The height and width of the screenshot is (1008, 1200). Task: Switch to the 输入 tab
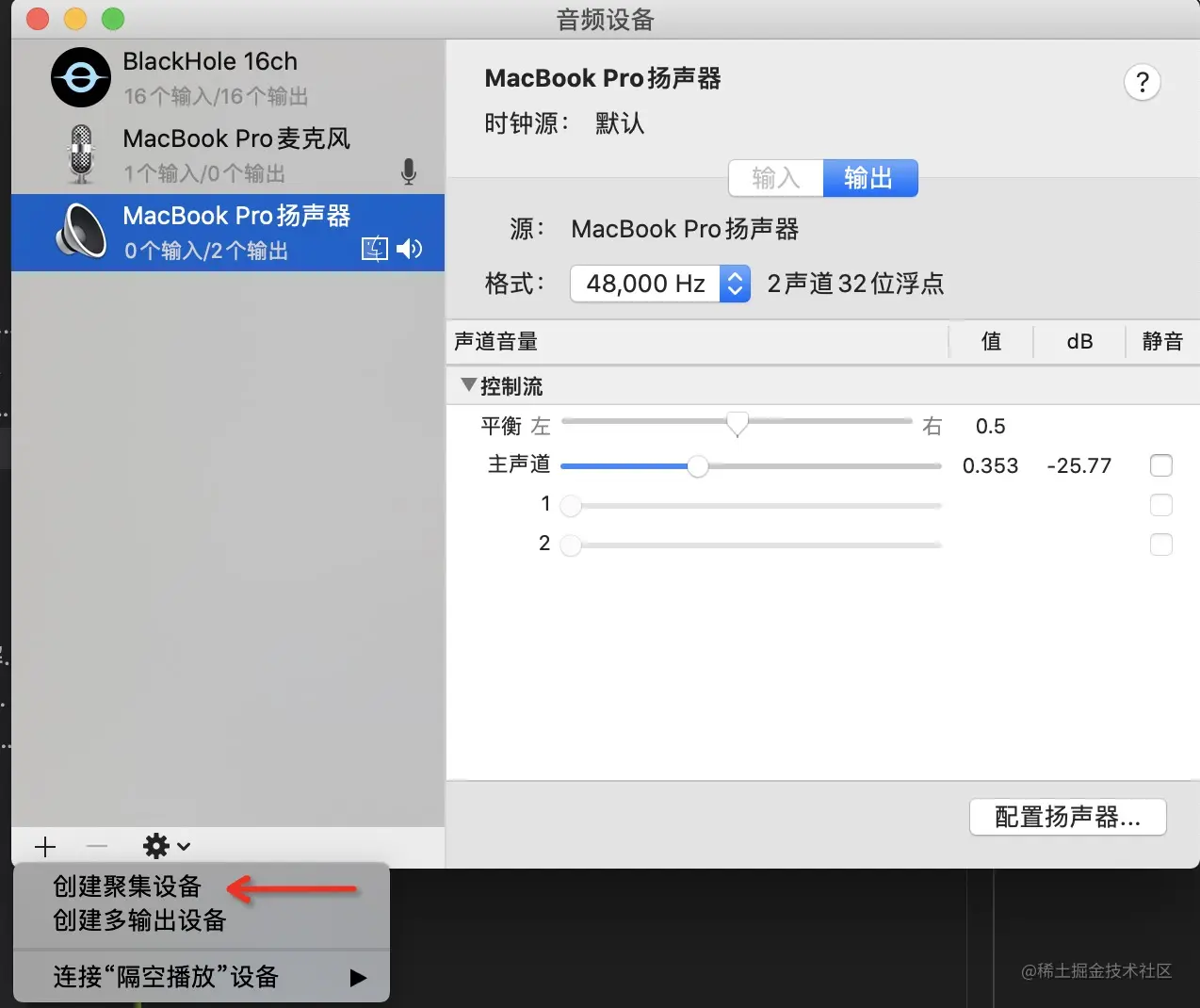[x=776, y=178]
